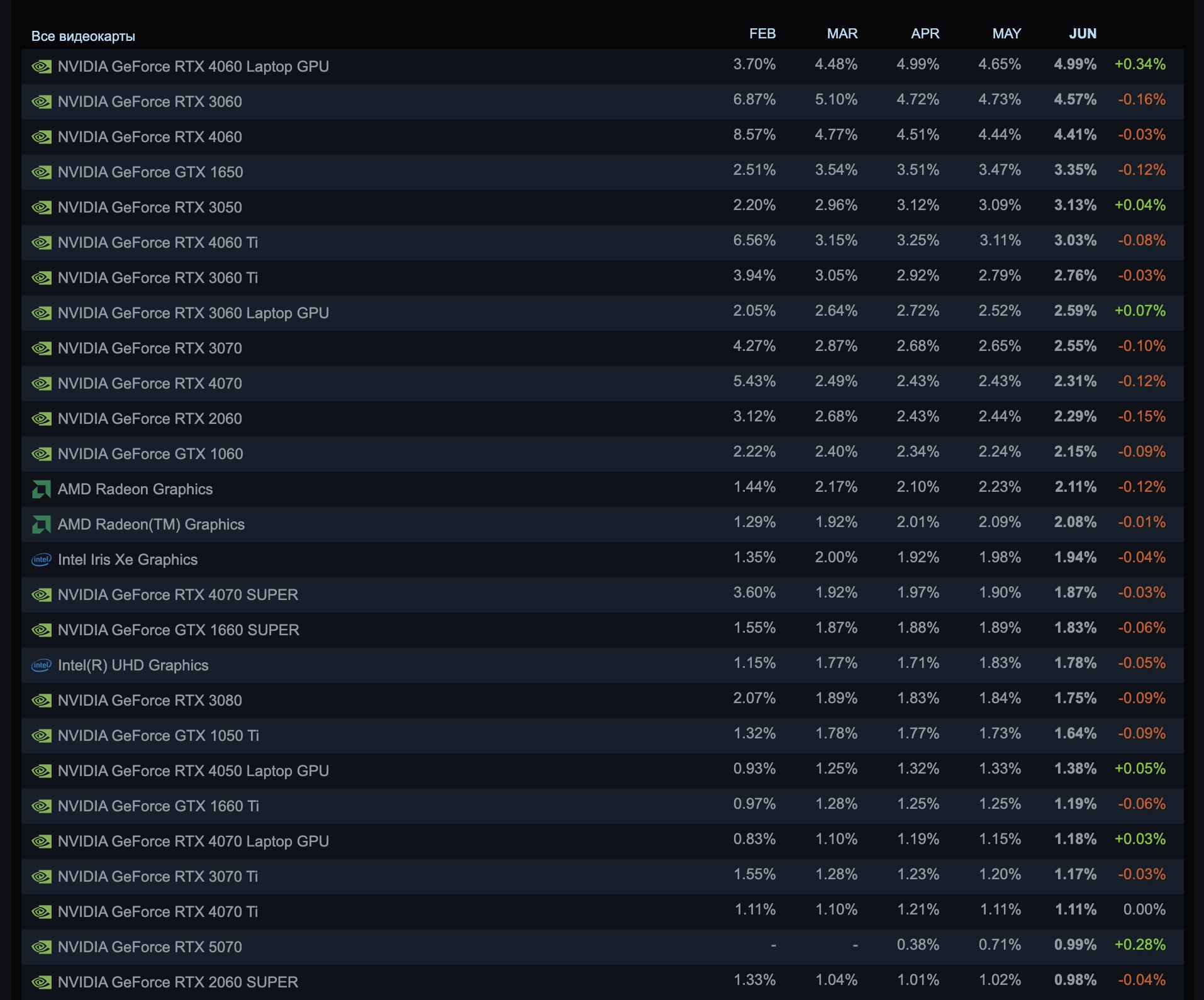Click the NVIDIA logo next to RTX 5070

42,947
